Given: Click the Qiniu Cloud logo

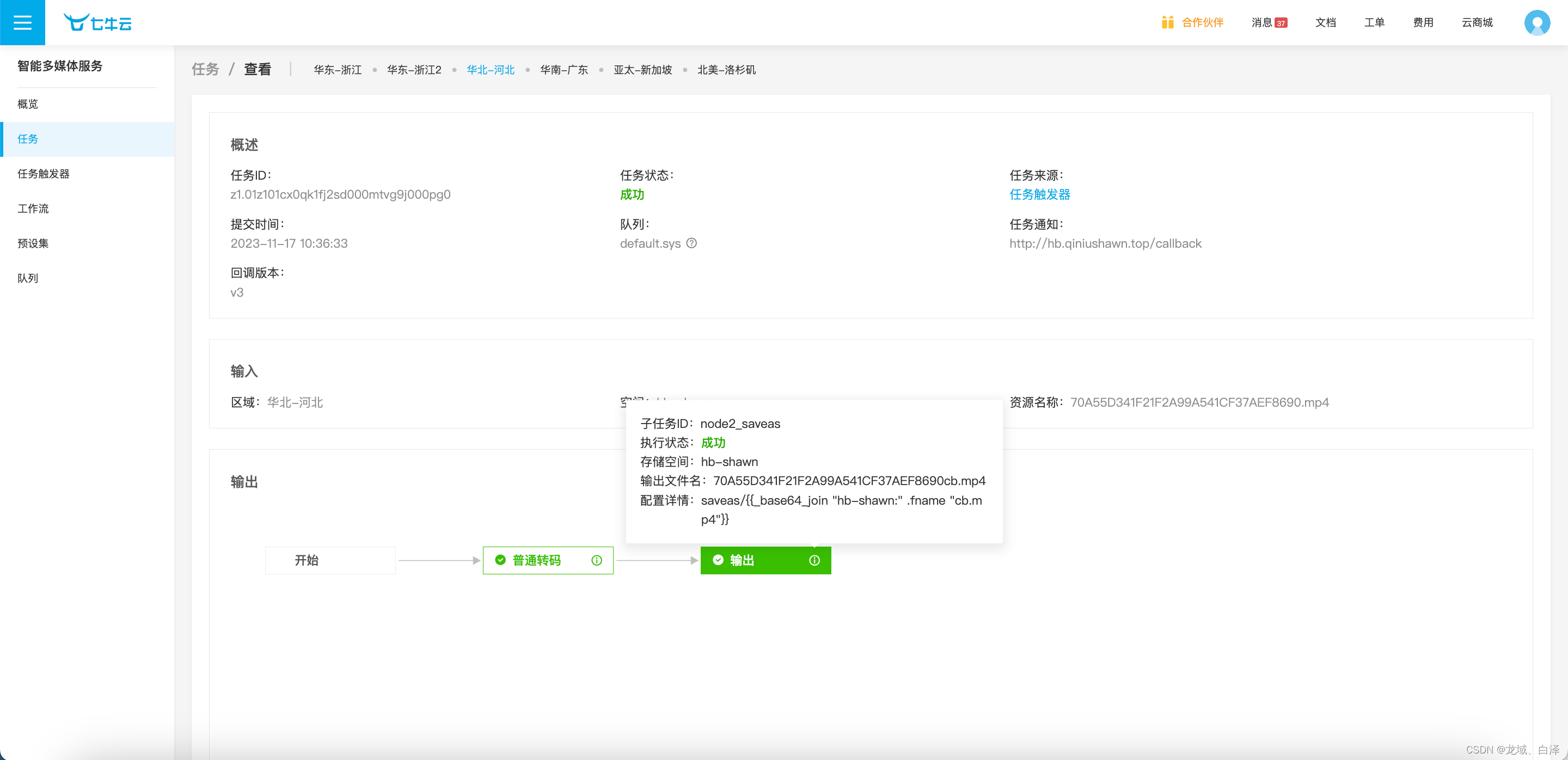Looking at the screenshot, I should (x=97, y=22).
